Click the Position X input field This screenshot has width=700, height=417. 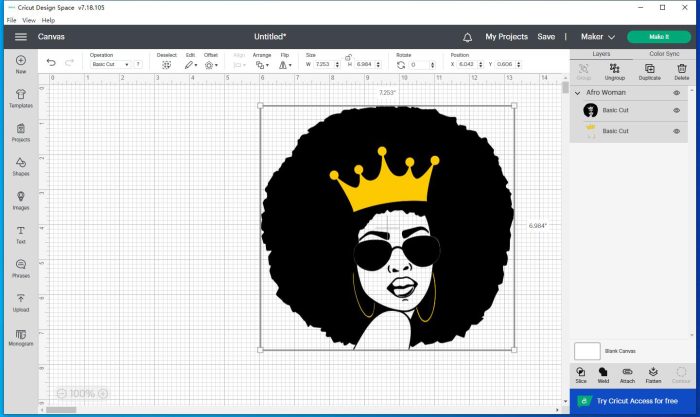pos(467,64)
